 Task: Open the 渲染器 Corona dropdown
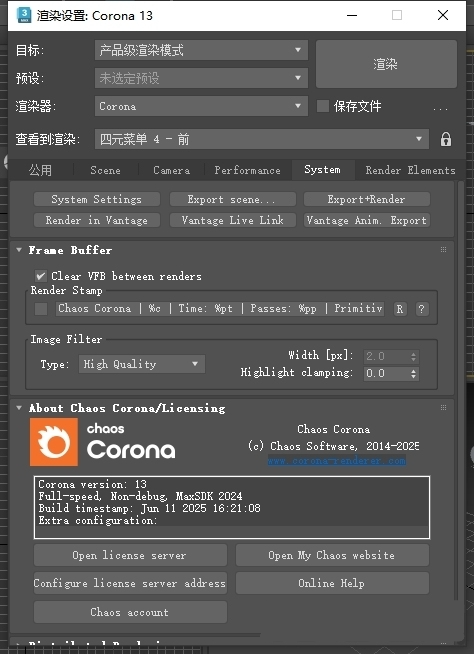(x=202, y=106)
